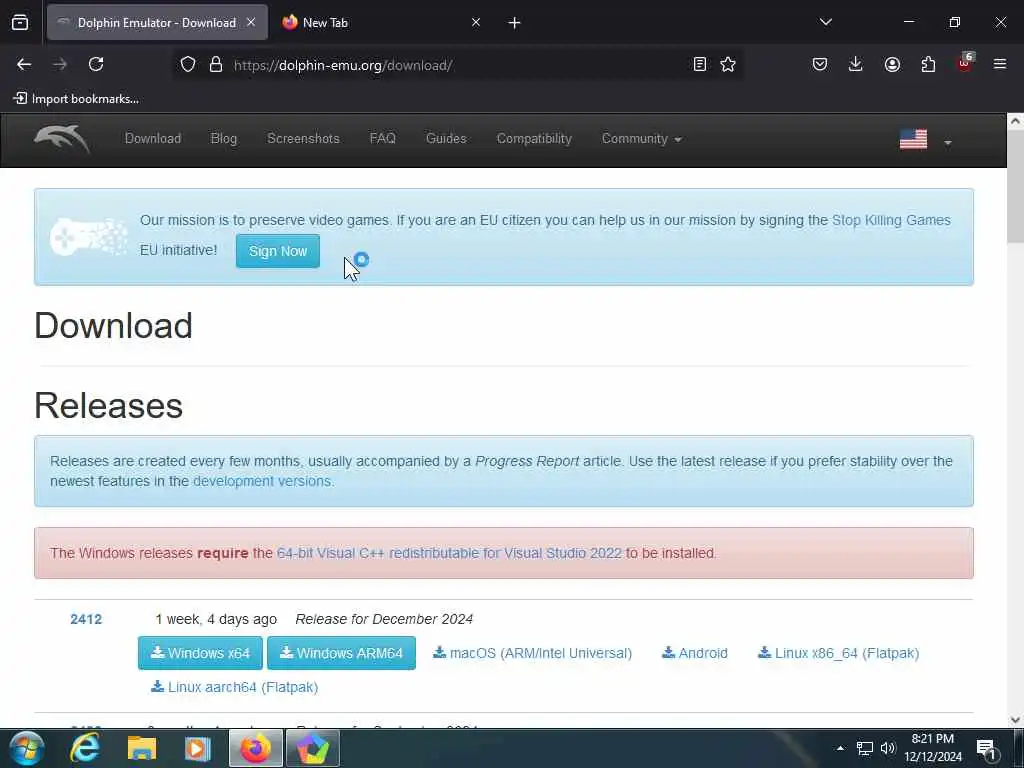Click the tracking protection shield icon
The width and height of the screenshot is (1024, 768).
click(x=188, y=64)
